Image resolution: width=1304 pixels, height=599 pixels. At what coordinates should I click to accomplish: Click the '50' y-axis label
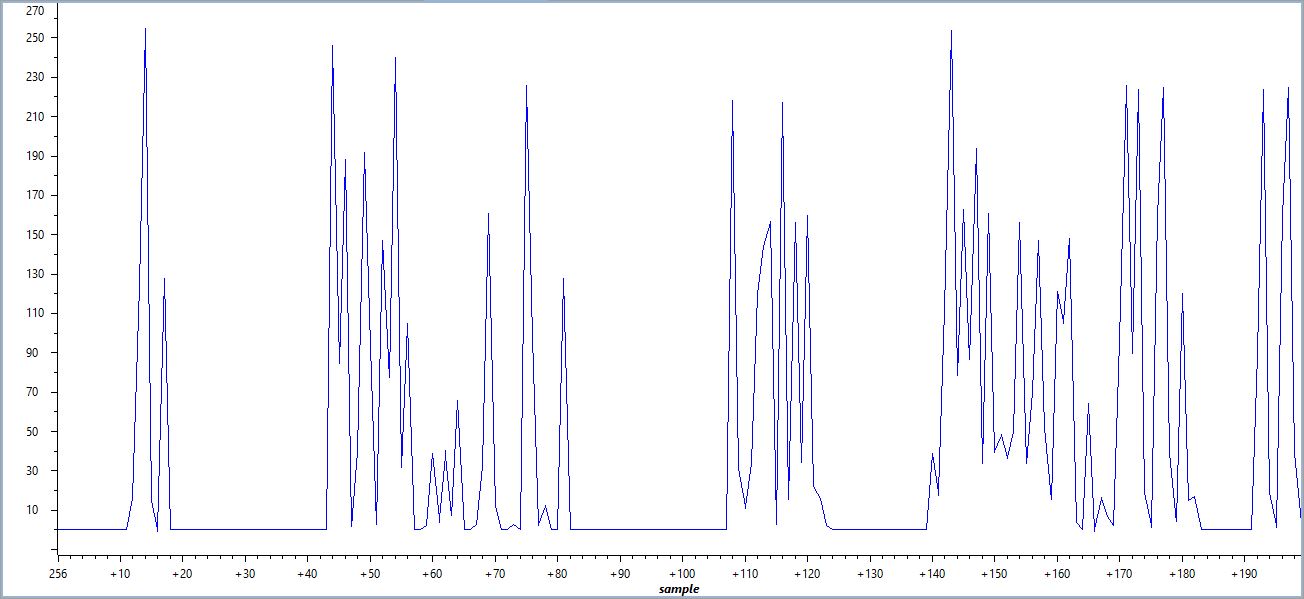click(x=38, y=432)
